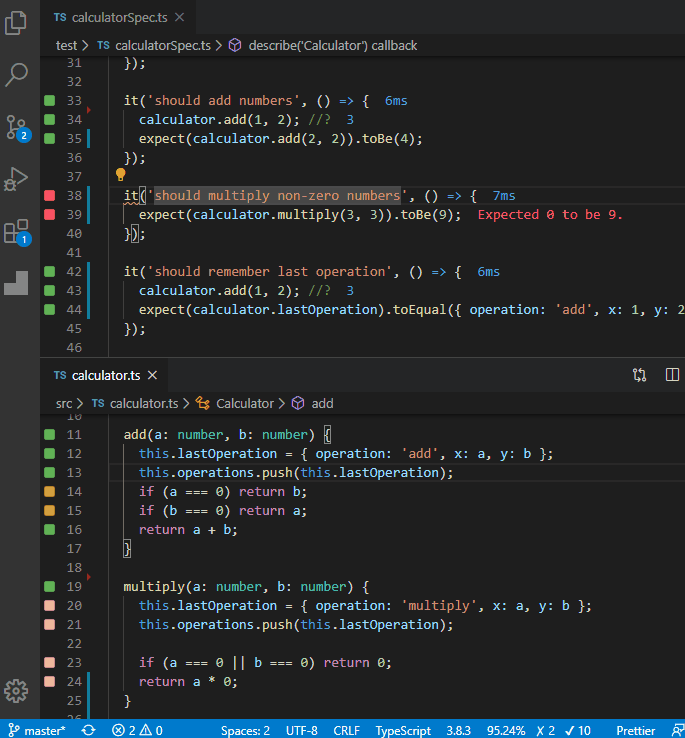This screenshot has width=685, height=738.
Task: Change language mode from TypeScript
Action: [x=403, y=730]
